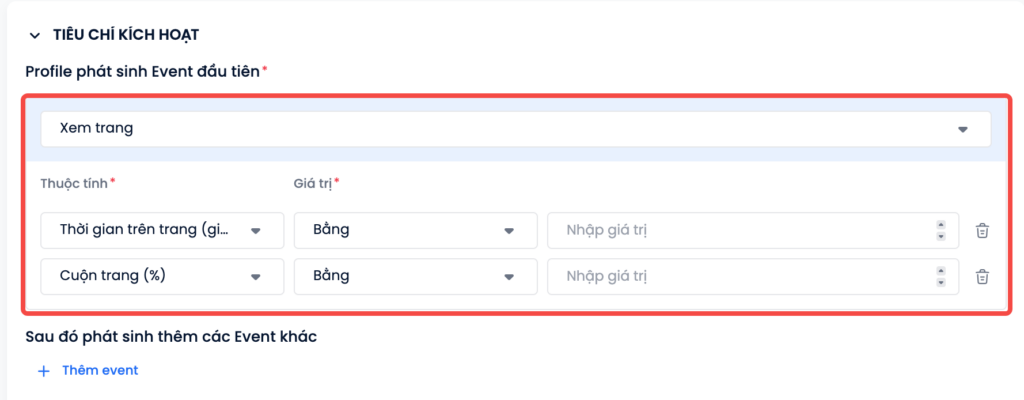Image resolution: width=1024 pixels, height=400 pixels.
Task: Click the Sau đó phát sinh thêm các Event khác heading
Action: point(171,337)
